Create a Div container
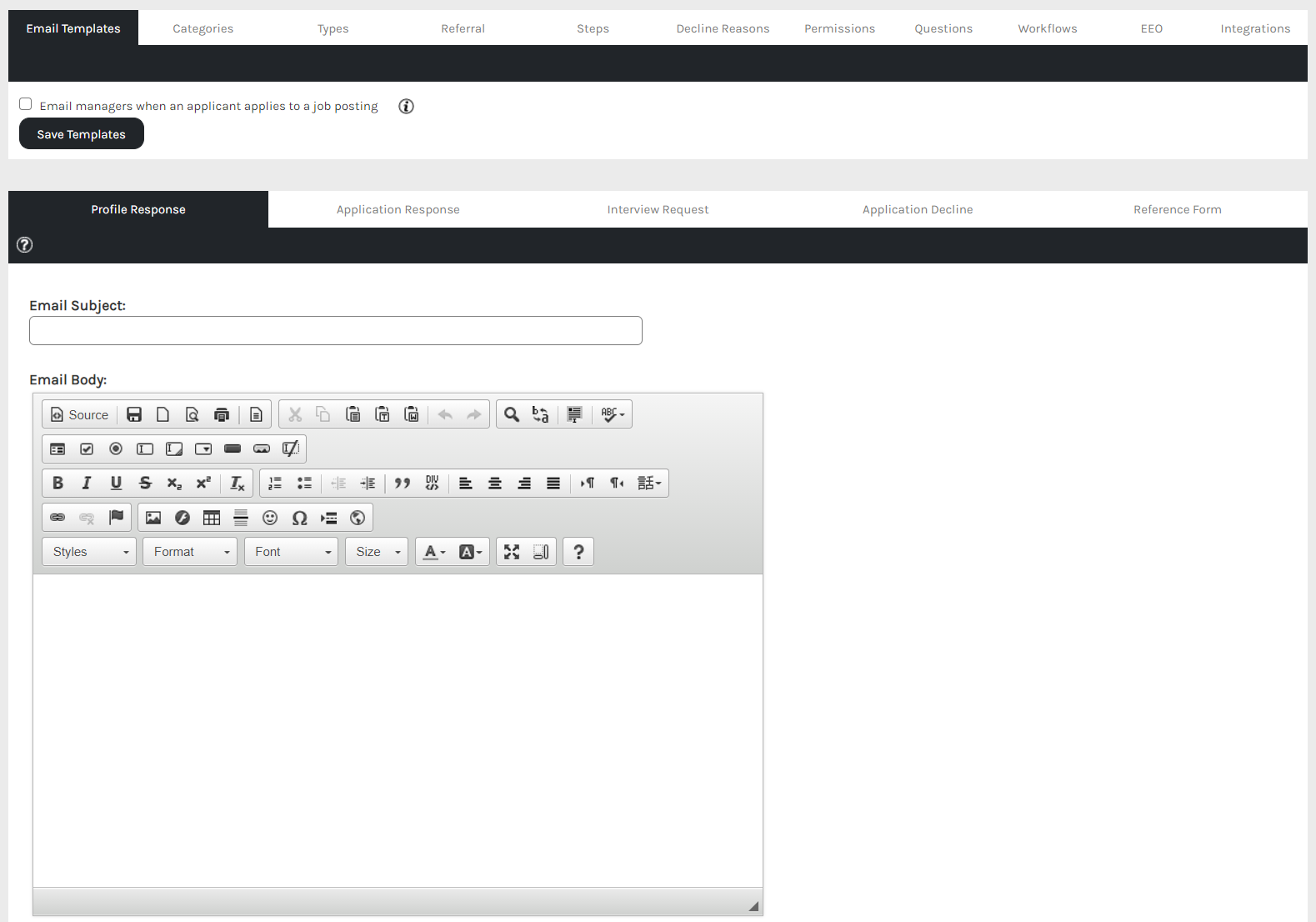Viewport: 1316px width, 922px height. pyautogui.click(x=432, y=483)
